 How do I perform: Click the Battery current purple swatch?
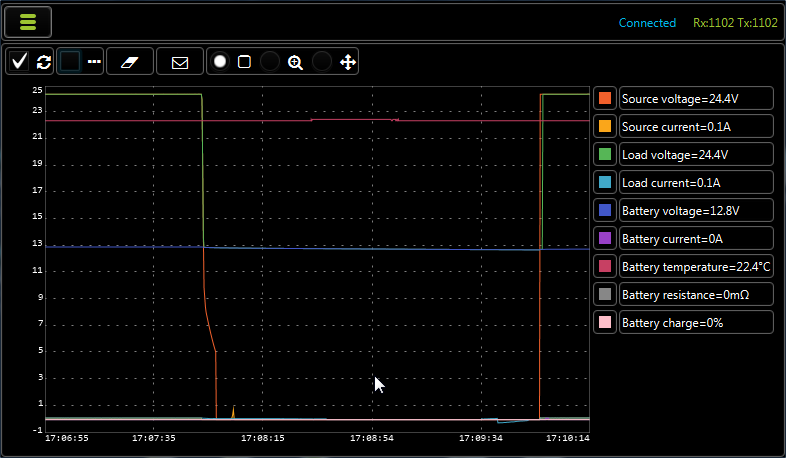click(604, 238)
